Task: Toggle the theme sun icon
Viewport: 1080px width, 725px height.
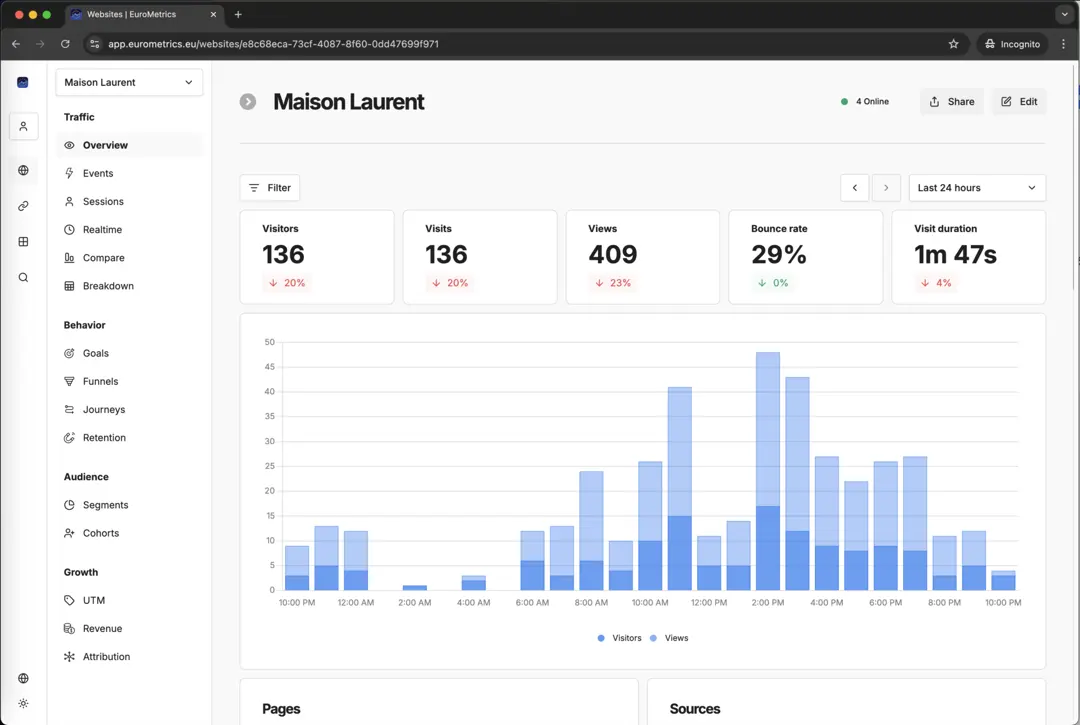Action: click(23, 704)
